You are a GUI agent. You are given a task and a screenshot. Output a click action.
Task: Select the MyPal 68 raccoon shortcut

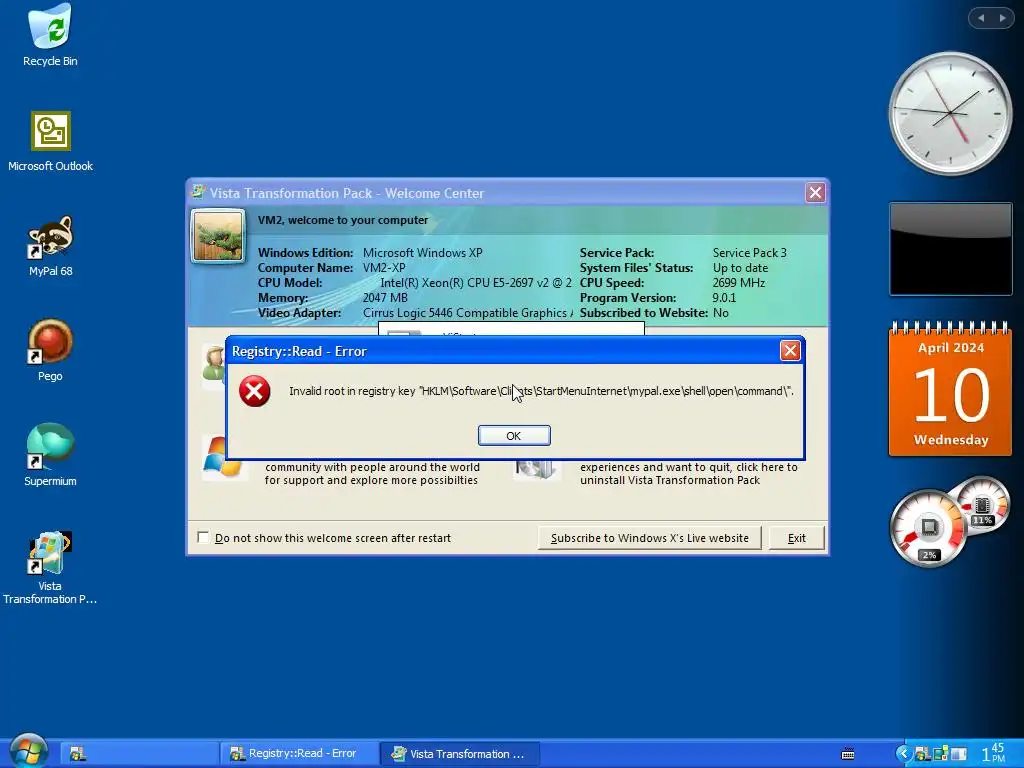point(50,246)
